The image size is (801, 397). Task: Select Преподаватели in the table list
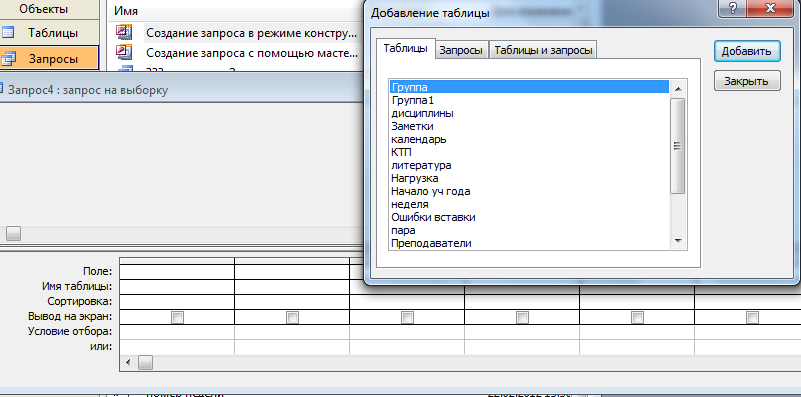tap(529, 244)
